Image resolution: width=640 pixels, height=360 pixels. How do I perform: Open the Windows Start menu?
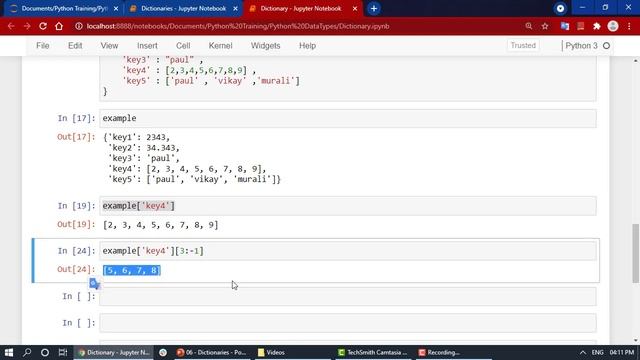9,352
